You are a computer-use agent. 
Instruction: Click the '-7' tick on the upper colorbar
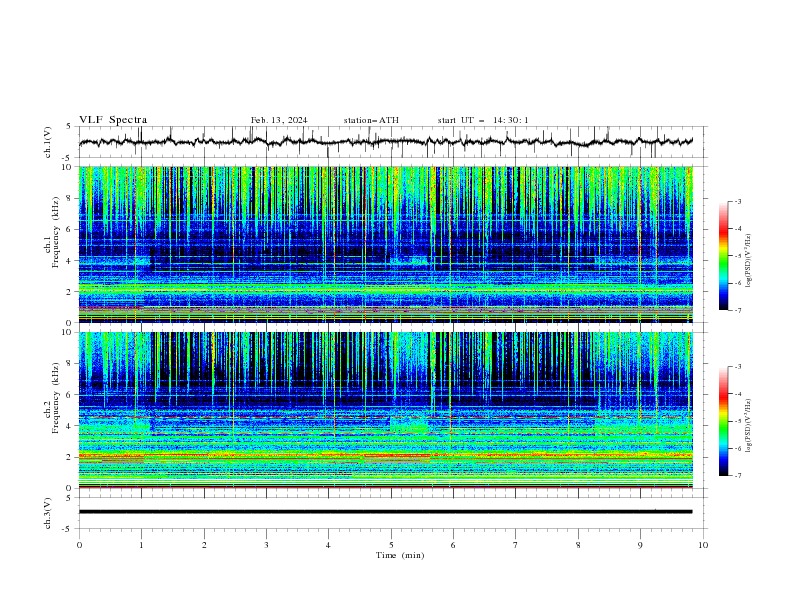pyautogui.click(x=737, y=310)
